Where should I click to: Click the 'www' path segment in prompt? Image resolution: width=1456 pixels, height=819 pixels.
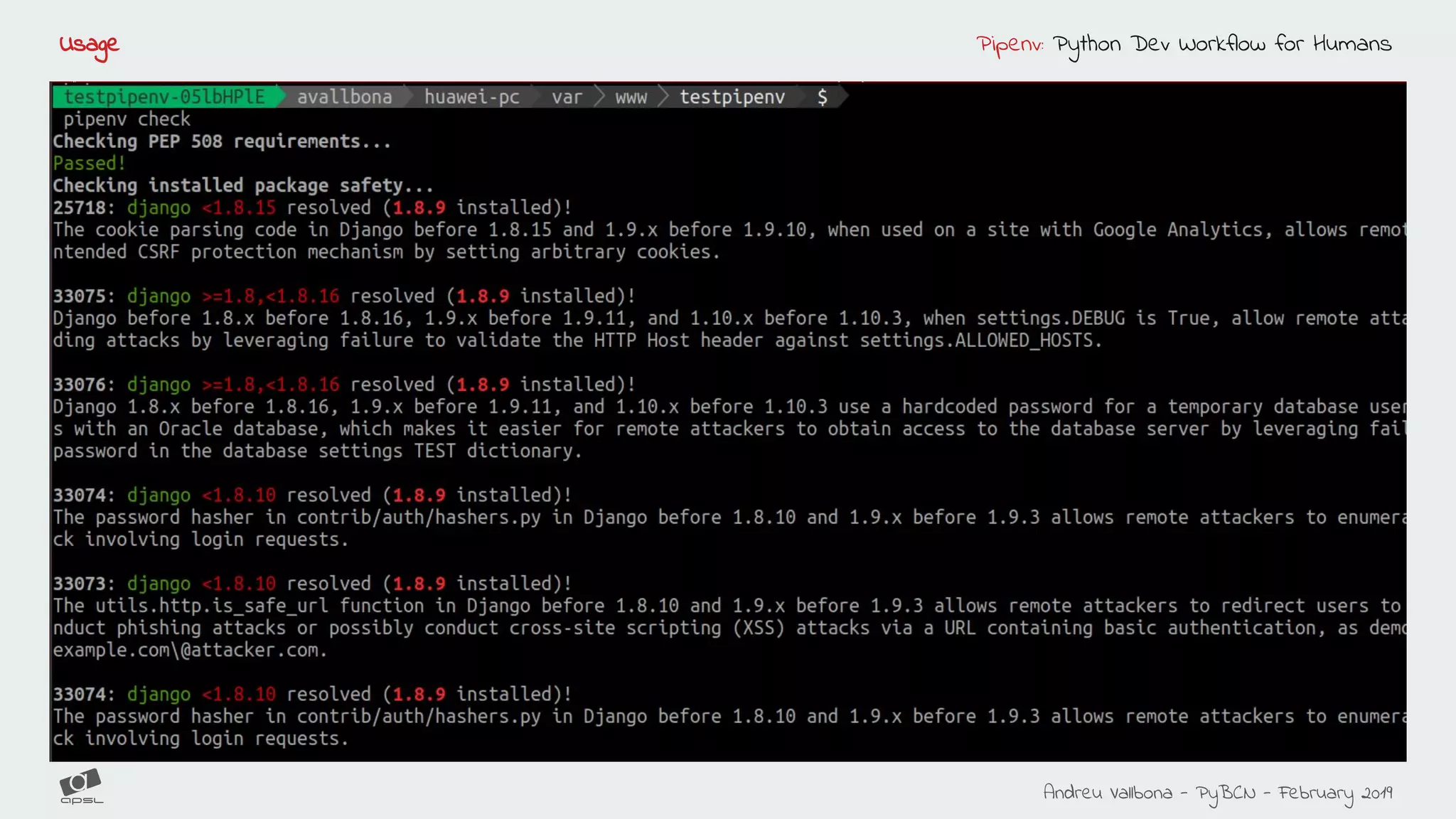point(631,97)
